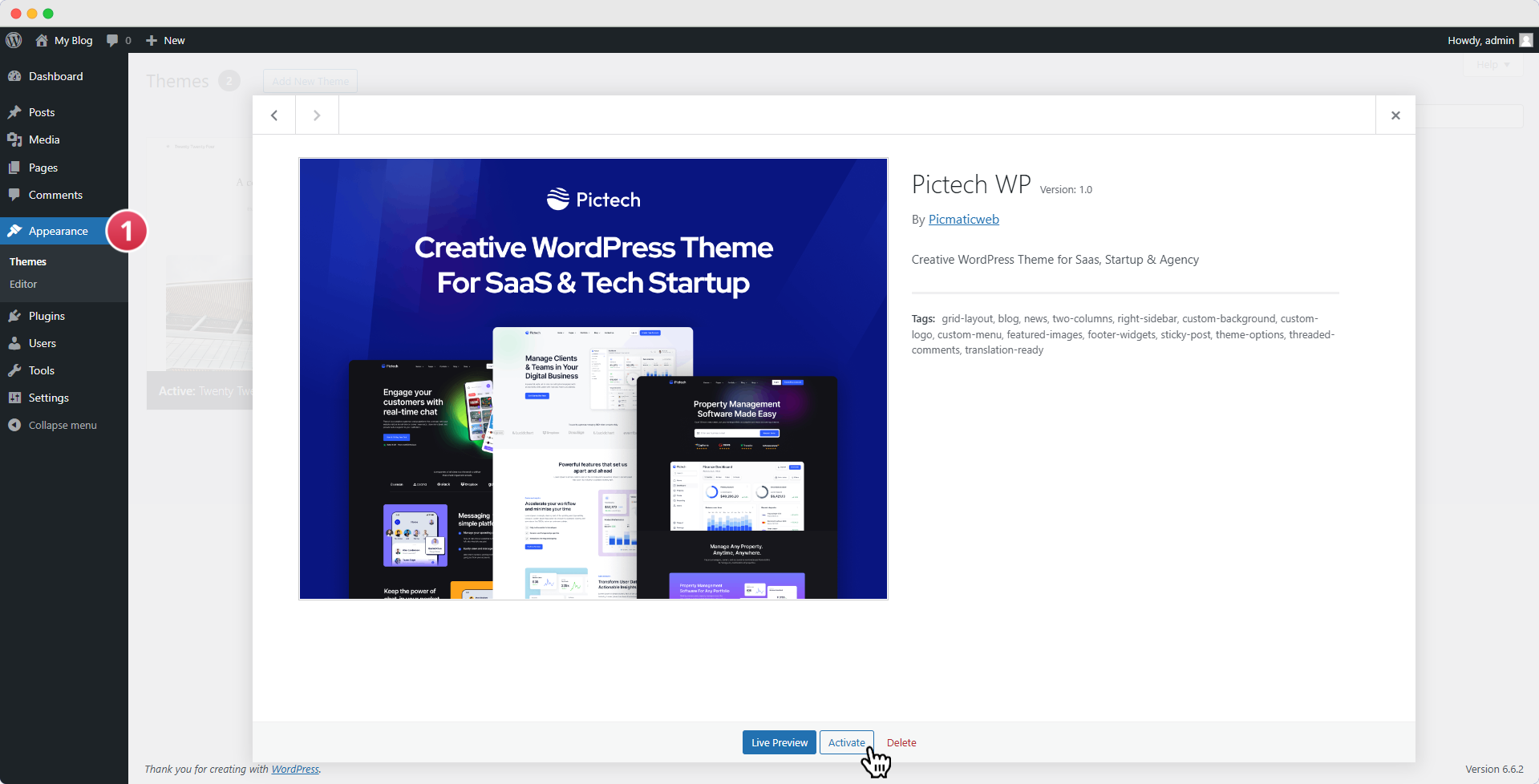Open Howdy, admin account menu
Image resolution: width=1539 pixels, height=784 pixels.
pos(1489,40)
